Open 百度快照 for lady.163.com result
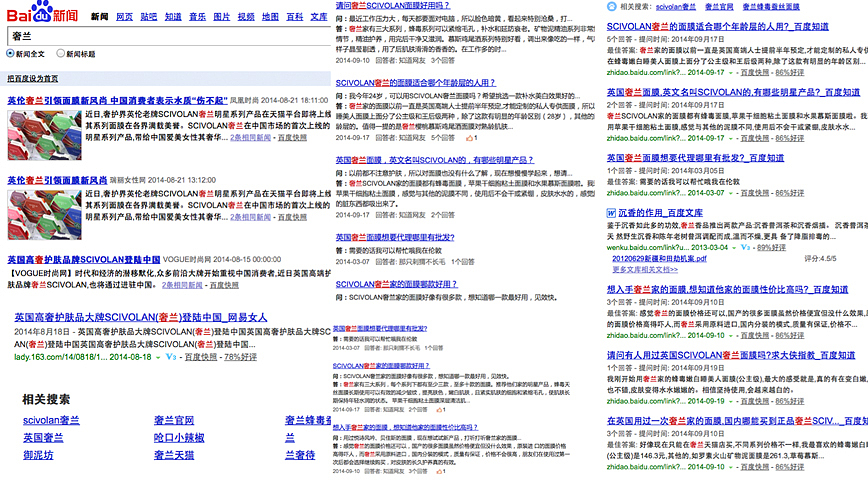Viewport: 868px width, 481px height. click(x=201, y=358)
